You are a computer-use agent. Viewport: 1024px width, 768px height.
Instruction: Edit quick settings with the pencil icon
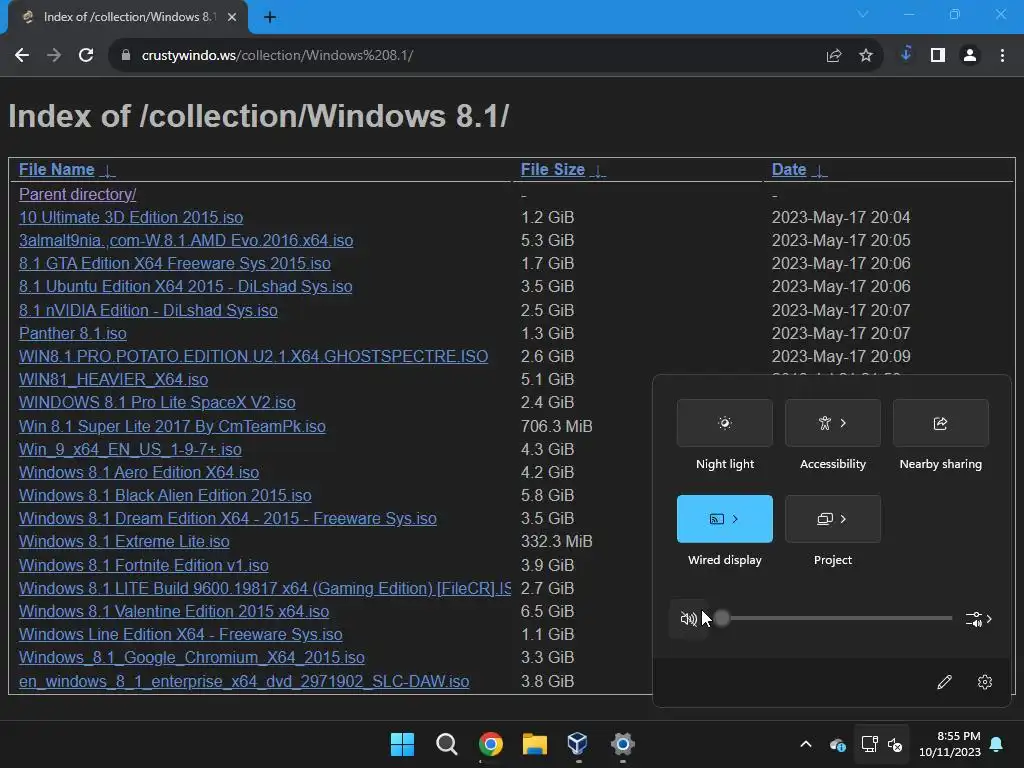tap(944, 682)
